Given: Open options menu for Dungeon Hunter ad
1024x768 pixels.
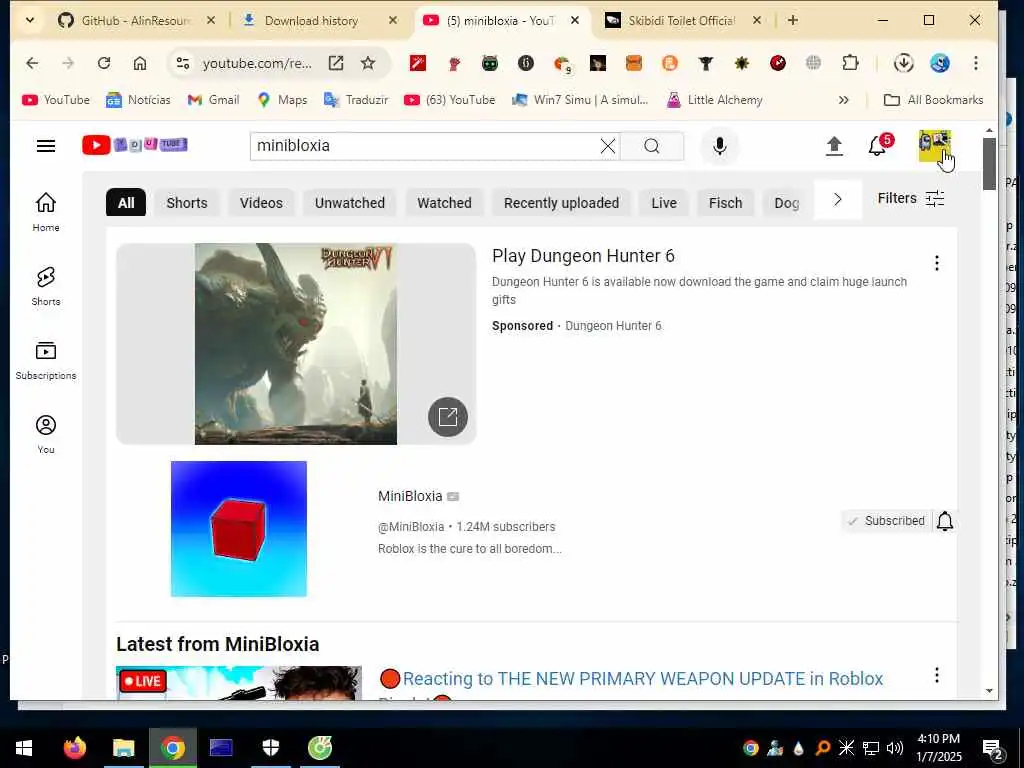Looking at the screenshot, I should coord(936,263).
